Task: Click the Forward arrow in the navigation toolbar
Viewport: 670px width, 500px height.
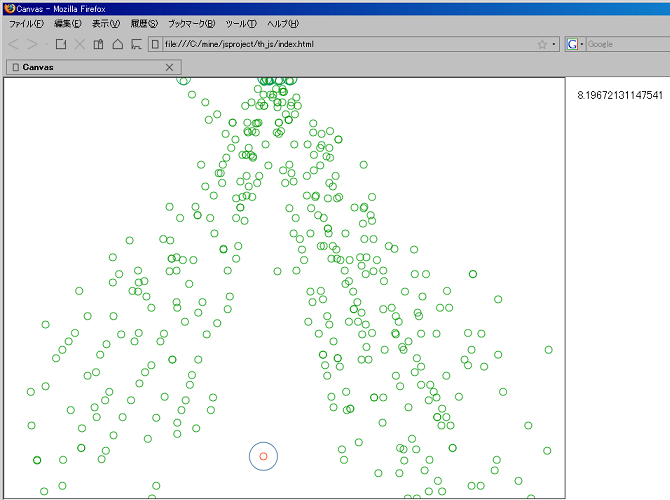Action: 32,44
